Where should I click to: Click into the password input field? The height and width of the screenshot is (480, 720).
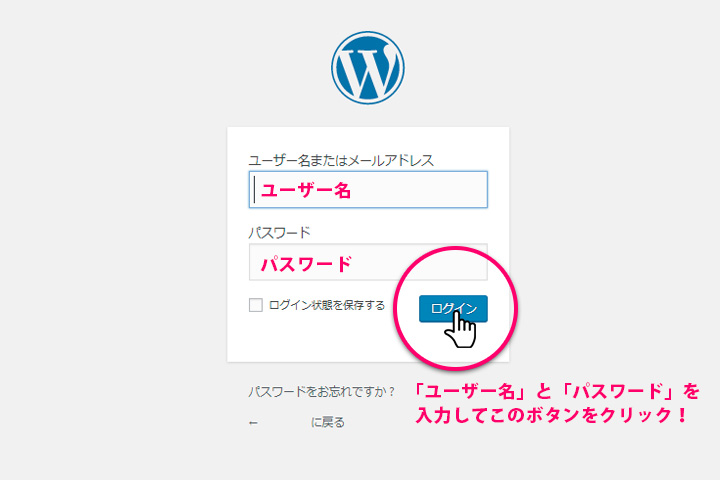(368, 262)
